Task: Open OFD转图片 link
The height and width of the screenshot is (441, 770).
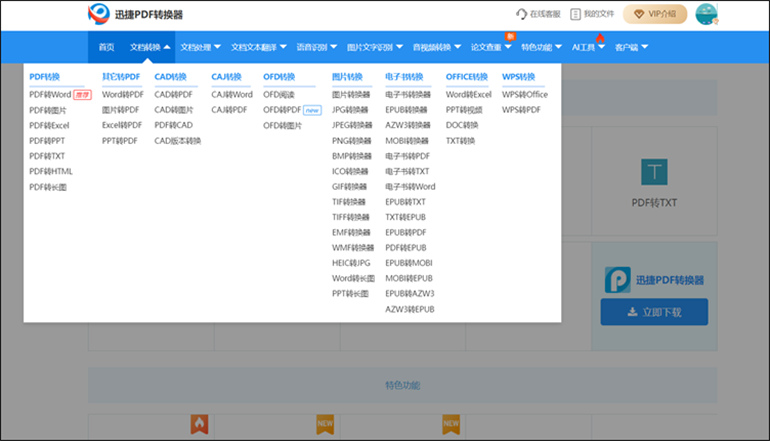Action: 282,125
